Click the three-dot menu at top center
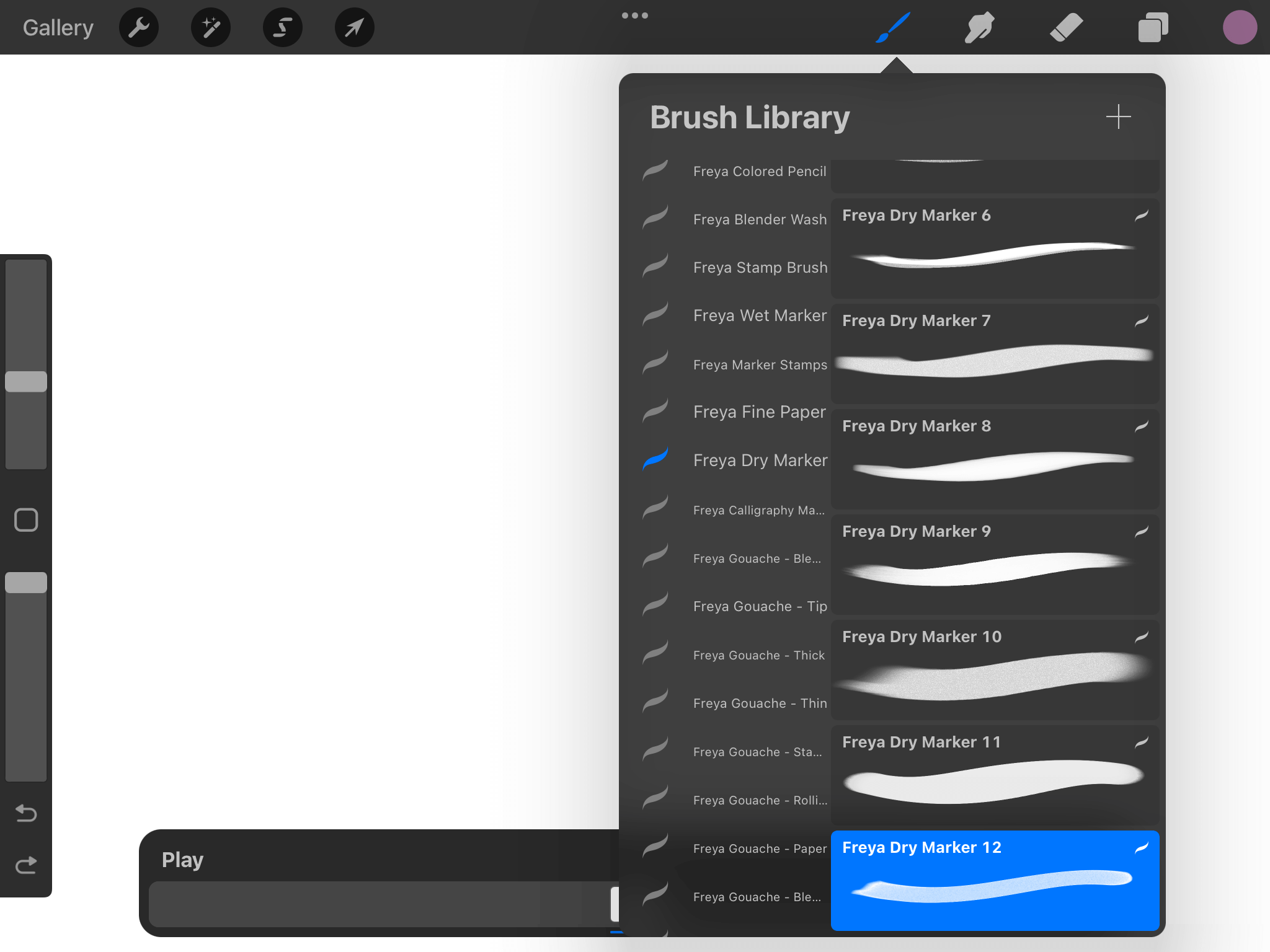Screen dimensions: 1270x952 point(634,15)
